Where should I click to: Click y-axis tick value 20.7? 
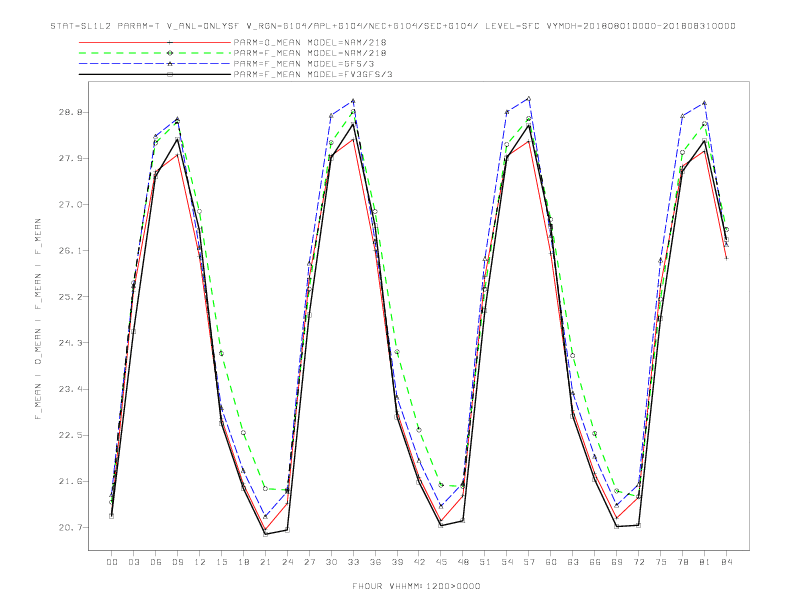point(71,528)
